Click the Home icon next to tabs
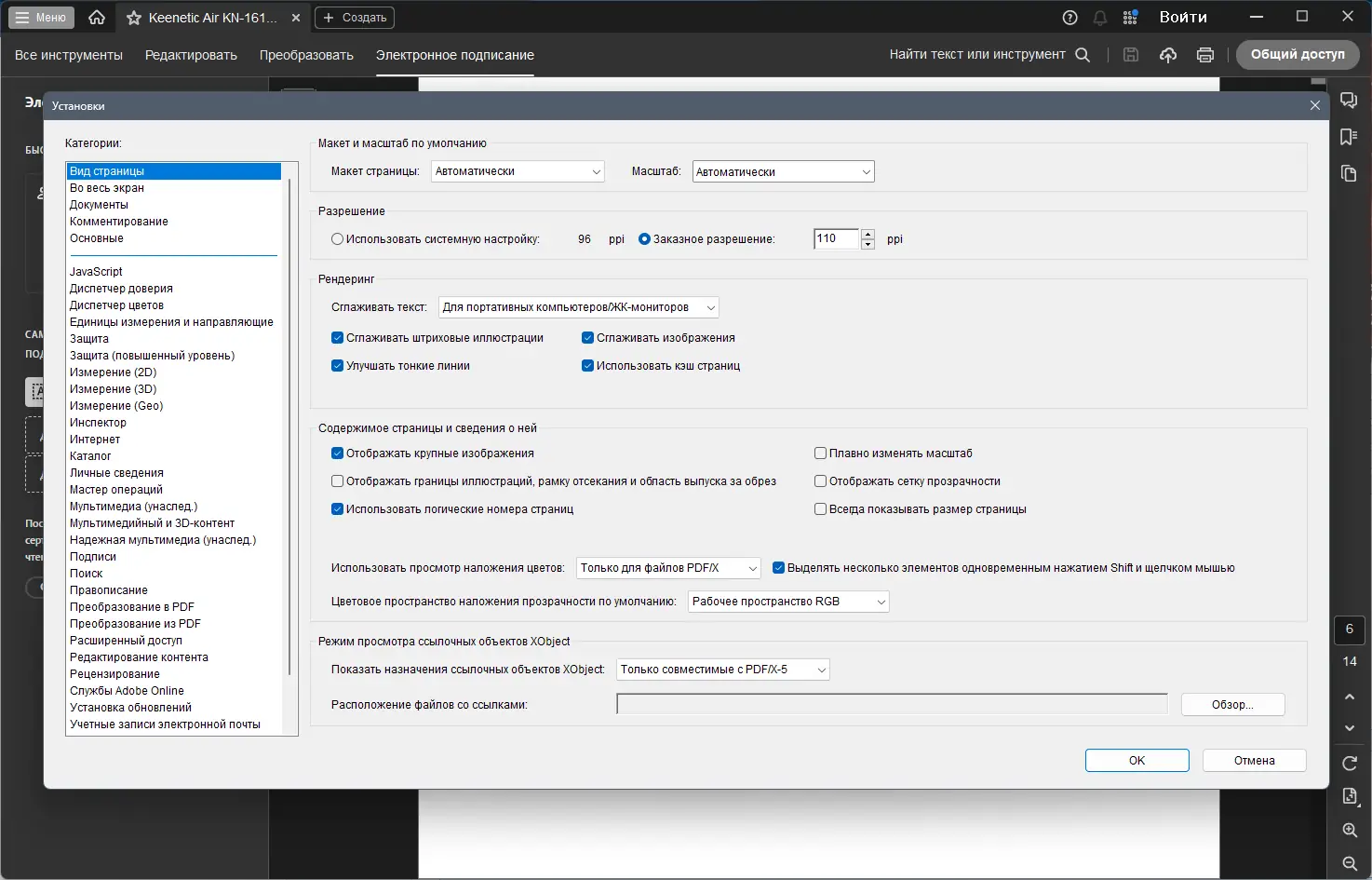The image size is (1372, 880). pos(96,17)
